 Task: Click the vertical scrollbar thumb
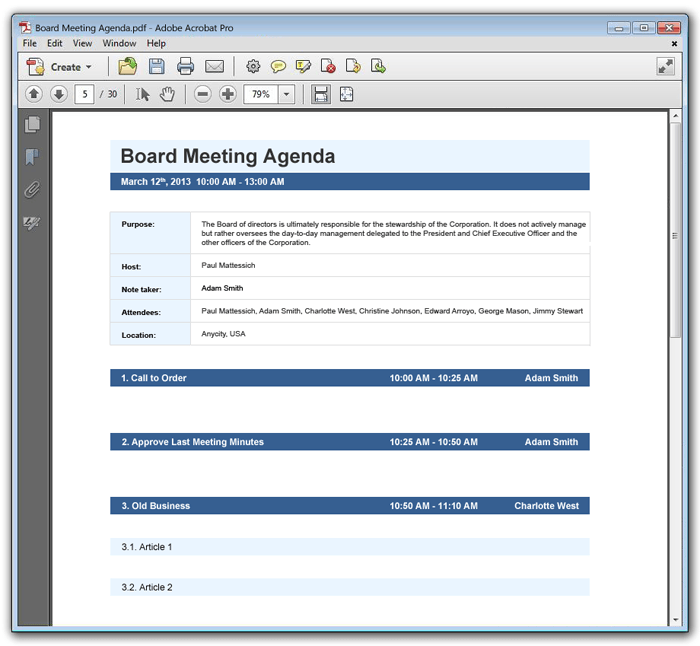[x=675, y=230]
